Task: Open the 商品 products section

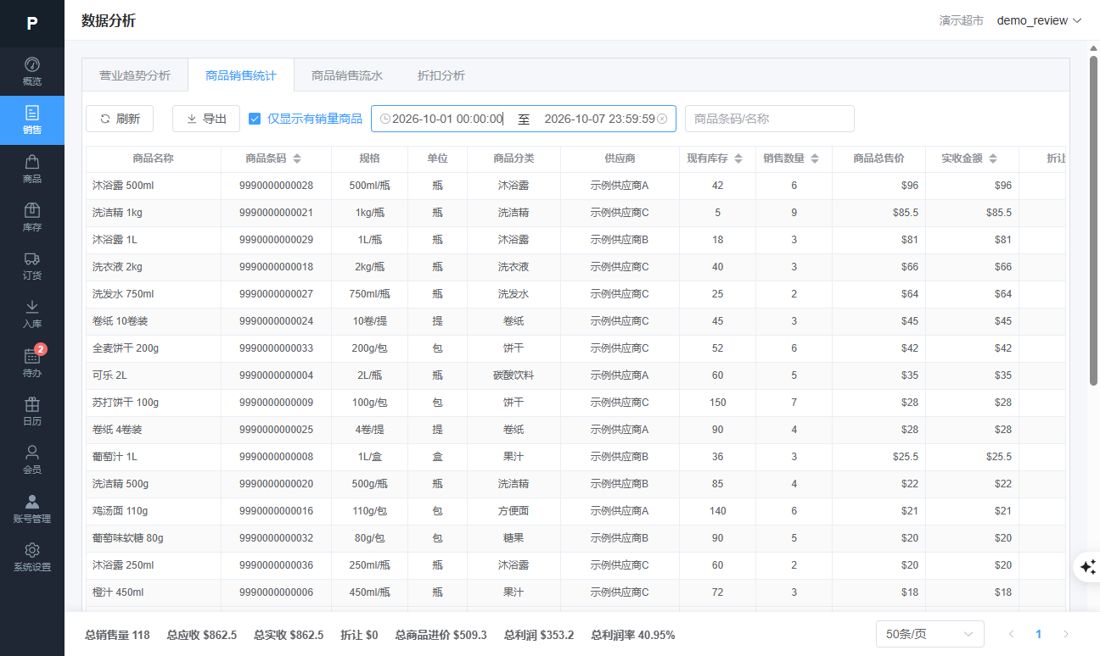Action: [x=32, y=169]
